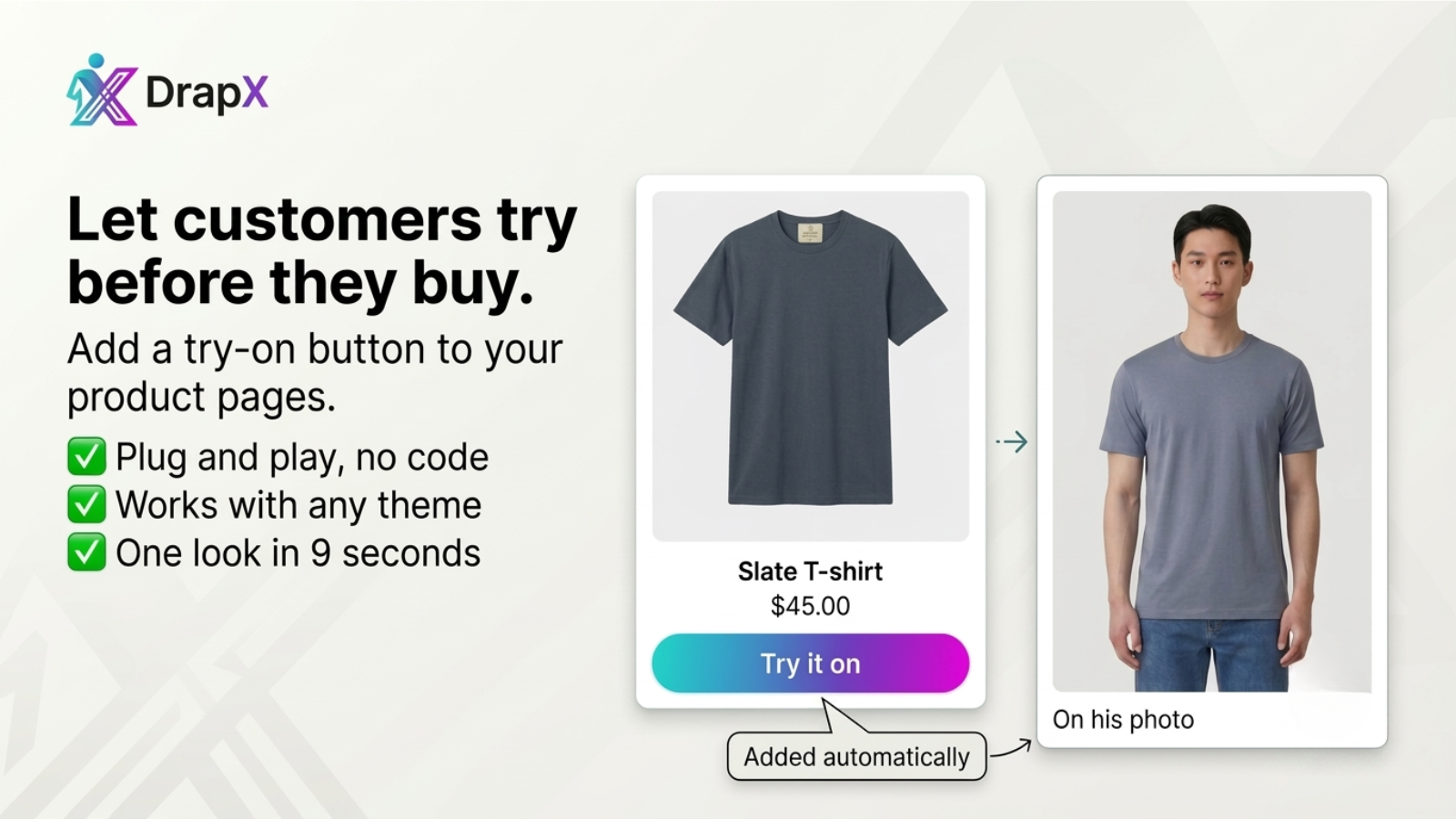1456x819 pixels.
Task: Click the checkmark beside One look in 9 seconds
Action: coord(86,553)
